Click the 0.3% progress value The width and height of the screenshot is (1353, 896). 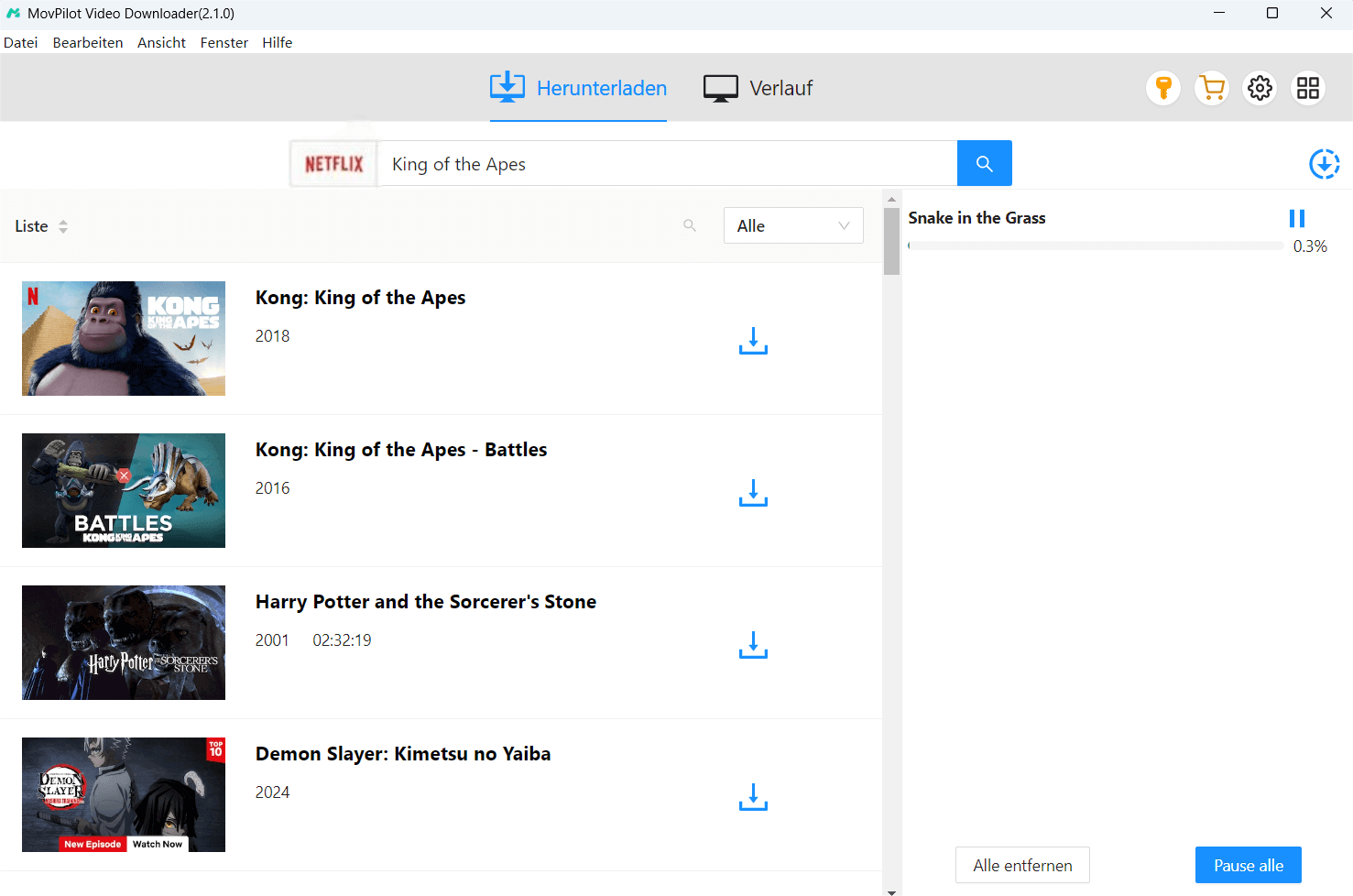click(x=1310, y=246)
